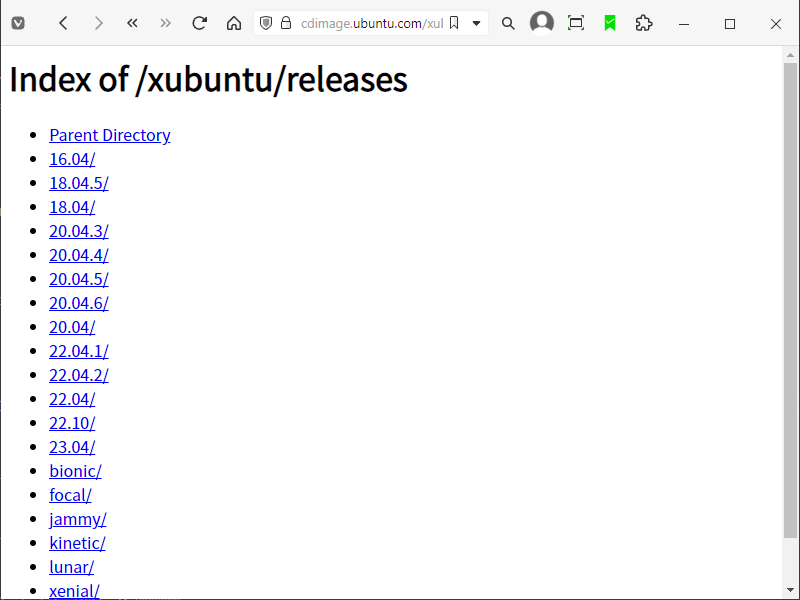
Task: Open the 22.04/ directory link
Action: point(72,399)
